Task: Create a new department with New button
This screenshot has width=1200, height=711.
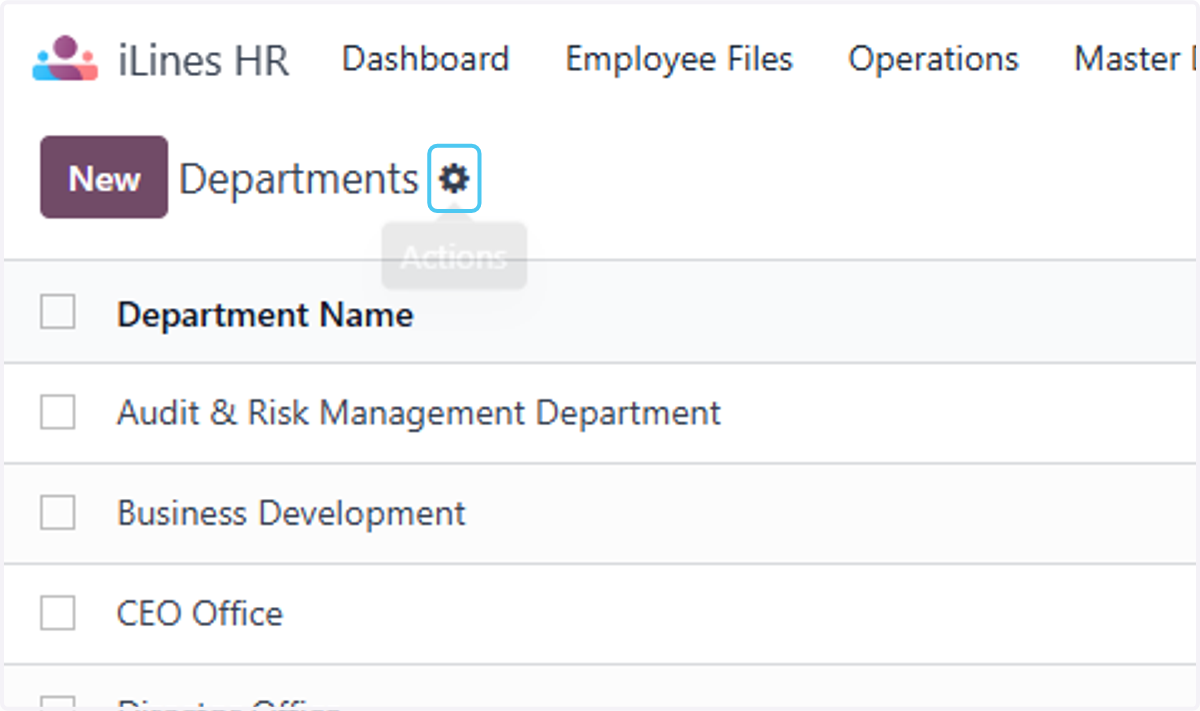Action: 104,177
